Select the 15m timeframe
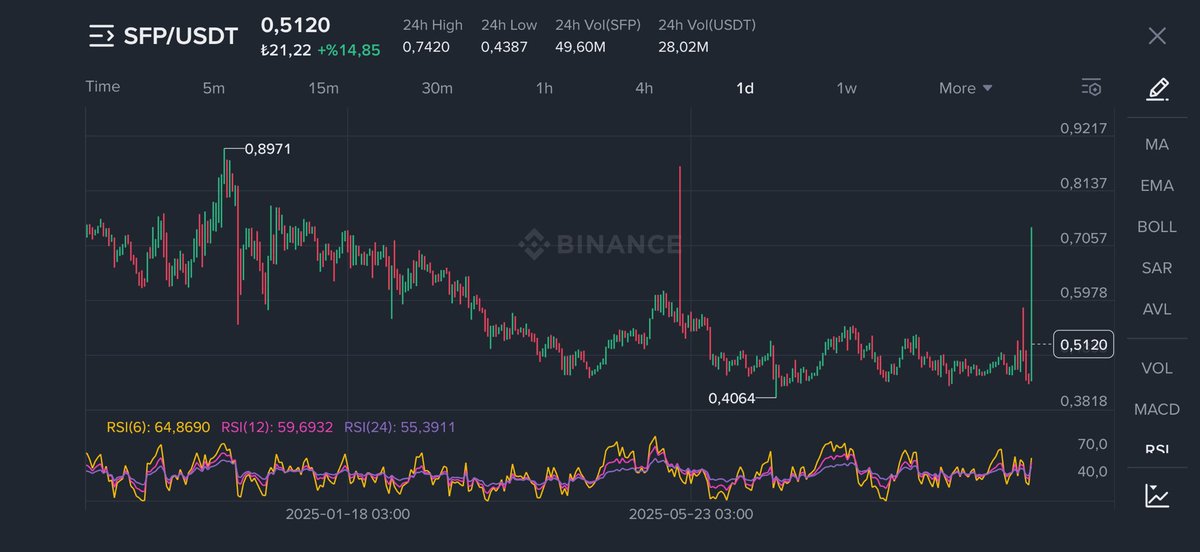This screenshot has width=1200, height=552. click(x=323, y=88)
